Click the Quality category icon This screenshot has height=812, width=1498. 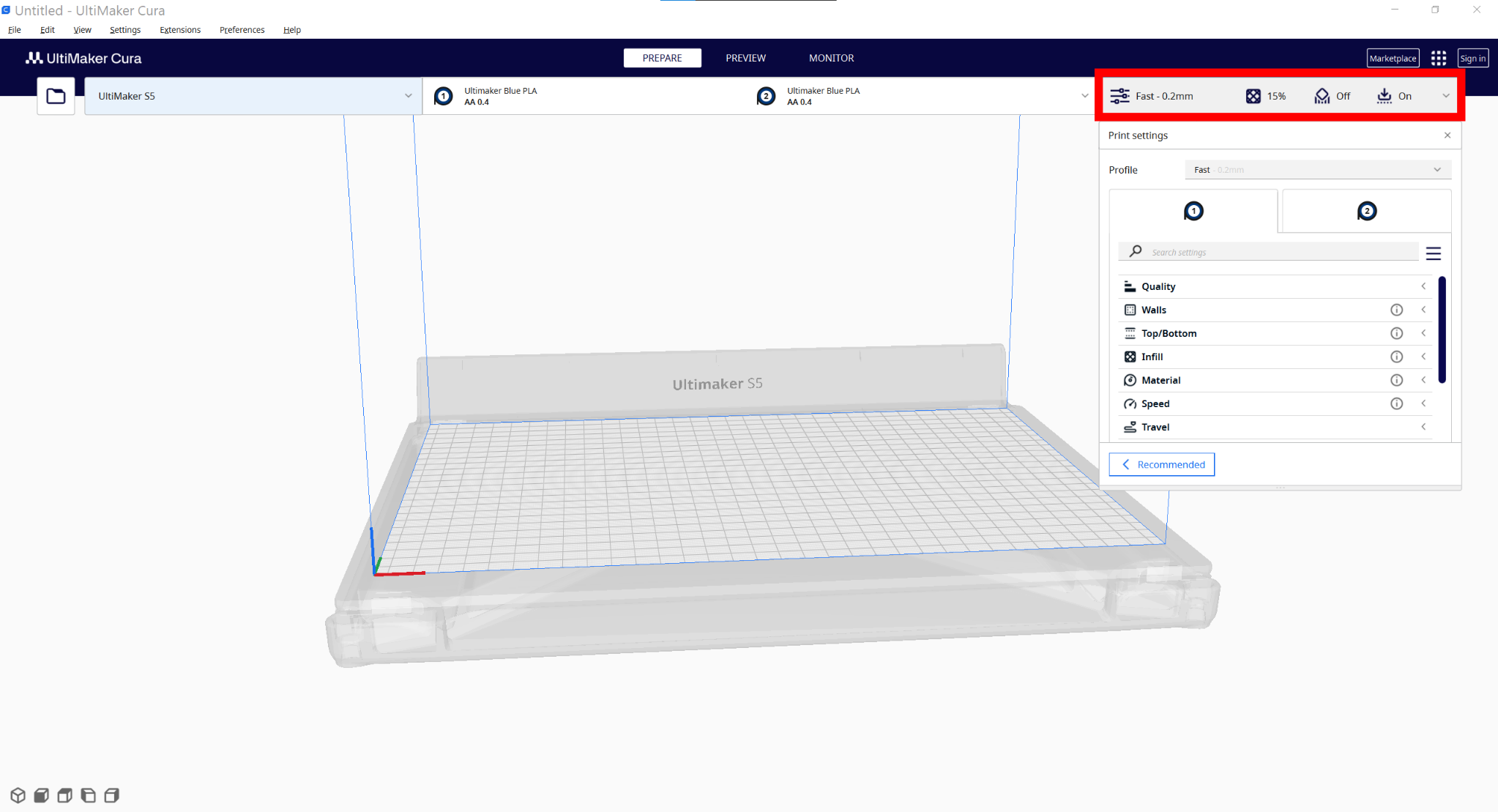(1130, 286)
